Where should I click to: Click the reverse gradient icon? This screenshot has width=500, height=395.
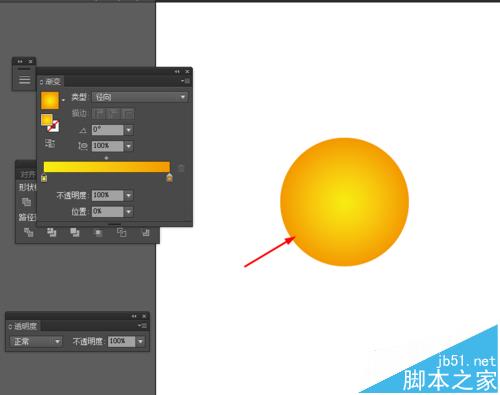tap(50, 143)
